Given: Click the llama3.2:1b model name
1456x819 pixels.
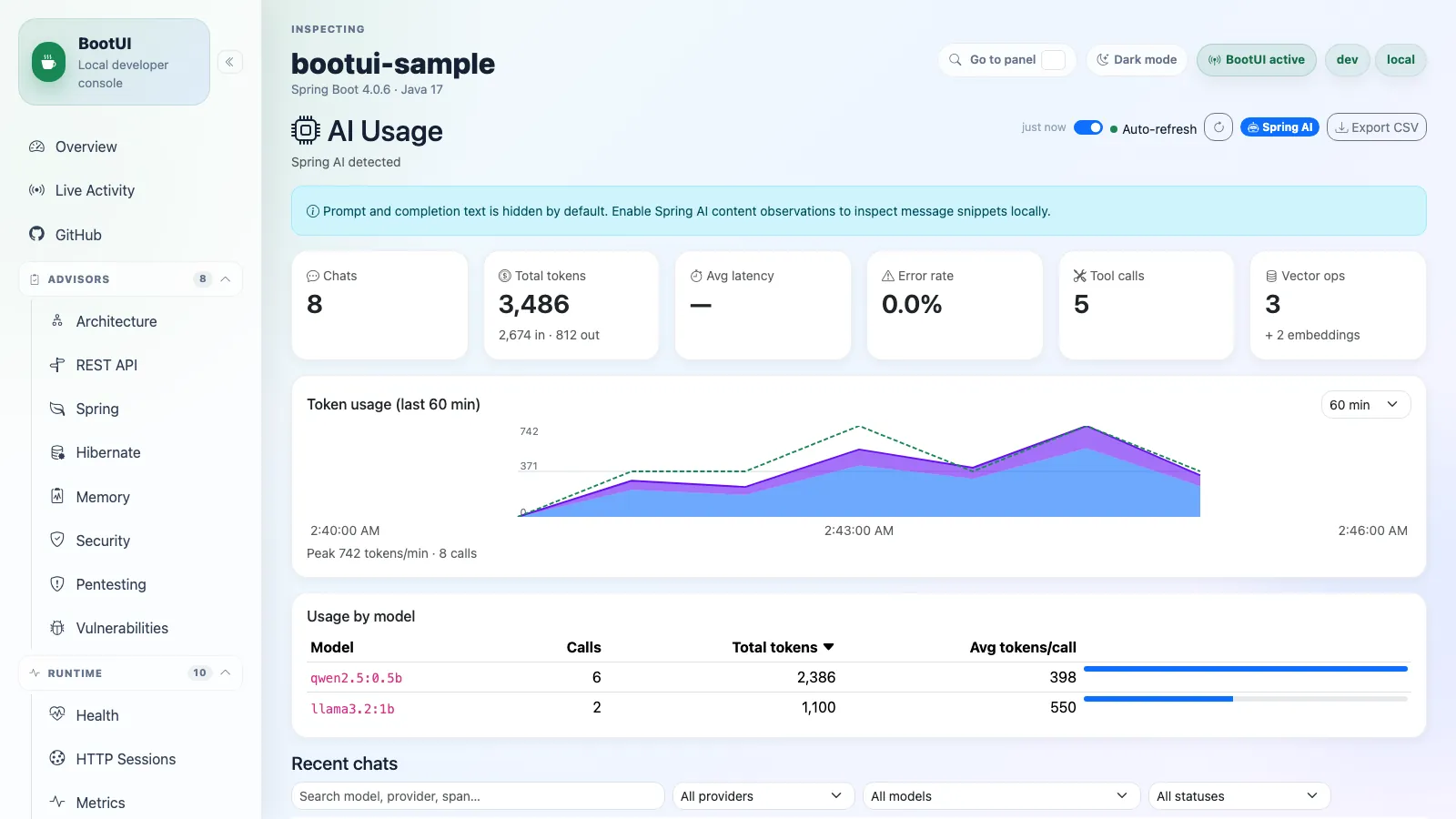Looking at the screenshot, I should 352,708.
